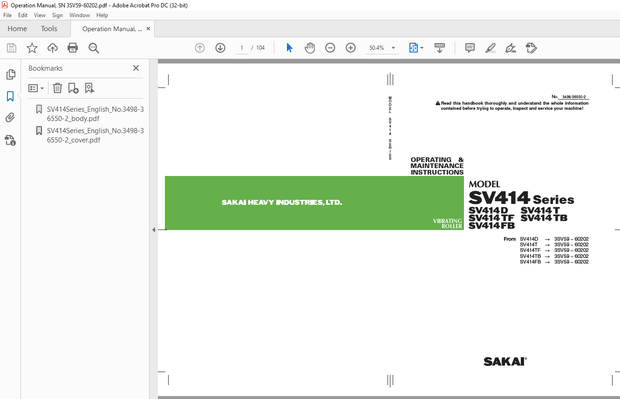This screenshot has height=399, width=620.
Task: Click the page number input field
Action: pos(242,48)
